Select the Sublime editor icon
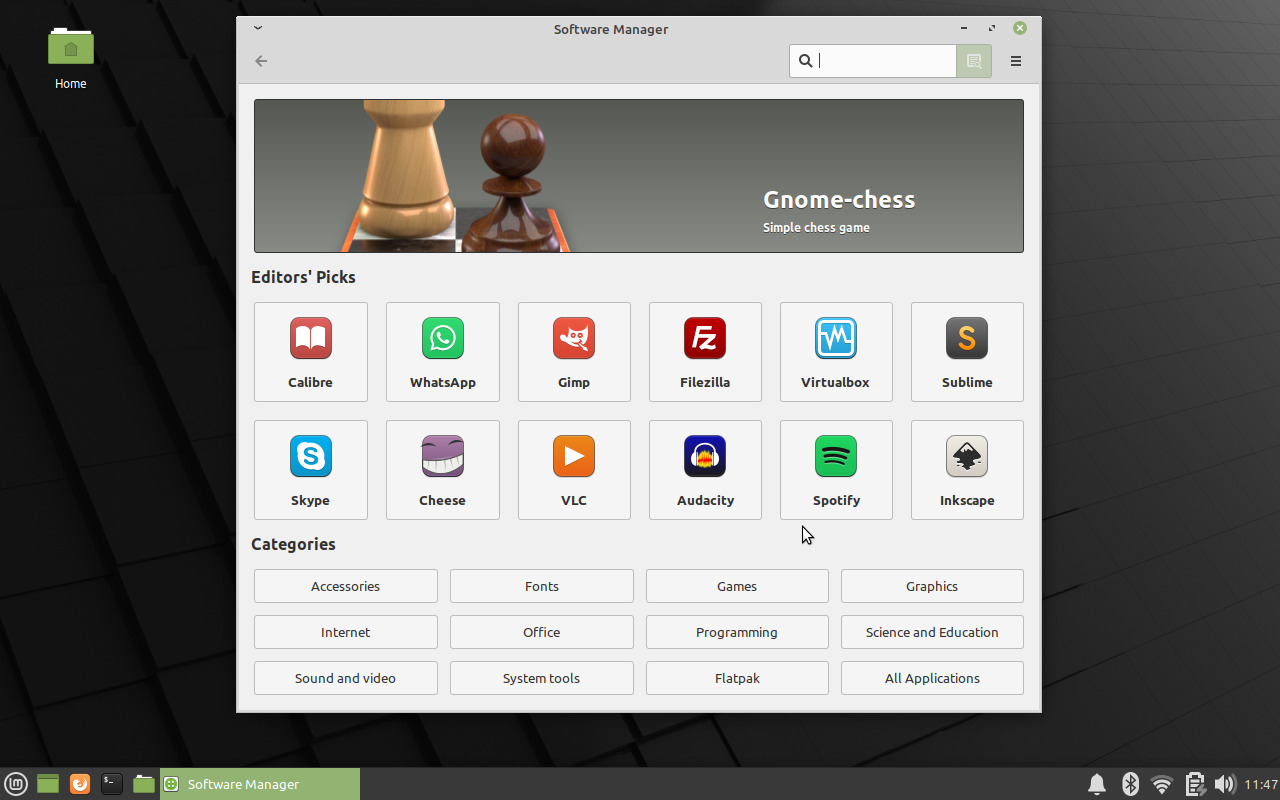The width and height of the screenshot is (1280, 800). click(x=967, y=339)
